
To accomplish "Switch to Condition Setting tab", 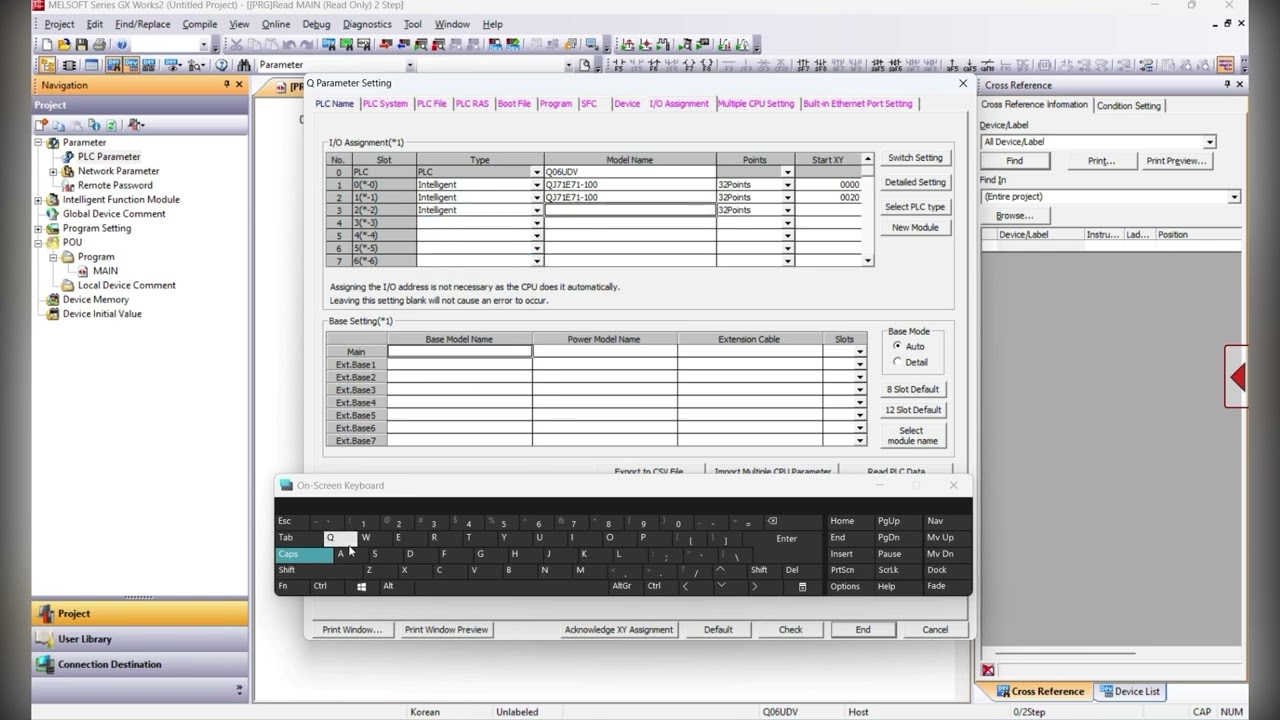I will point(1129,106).
